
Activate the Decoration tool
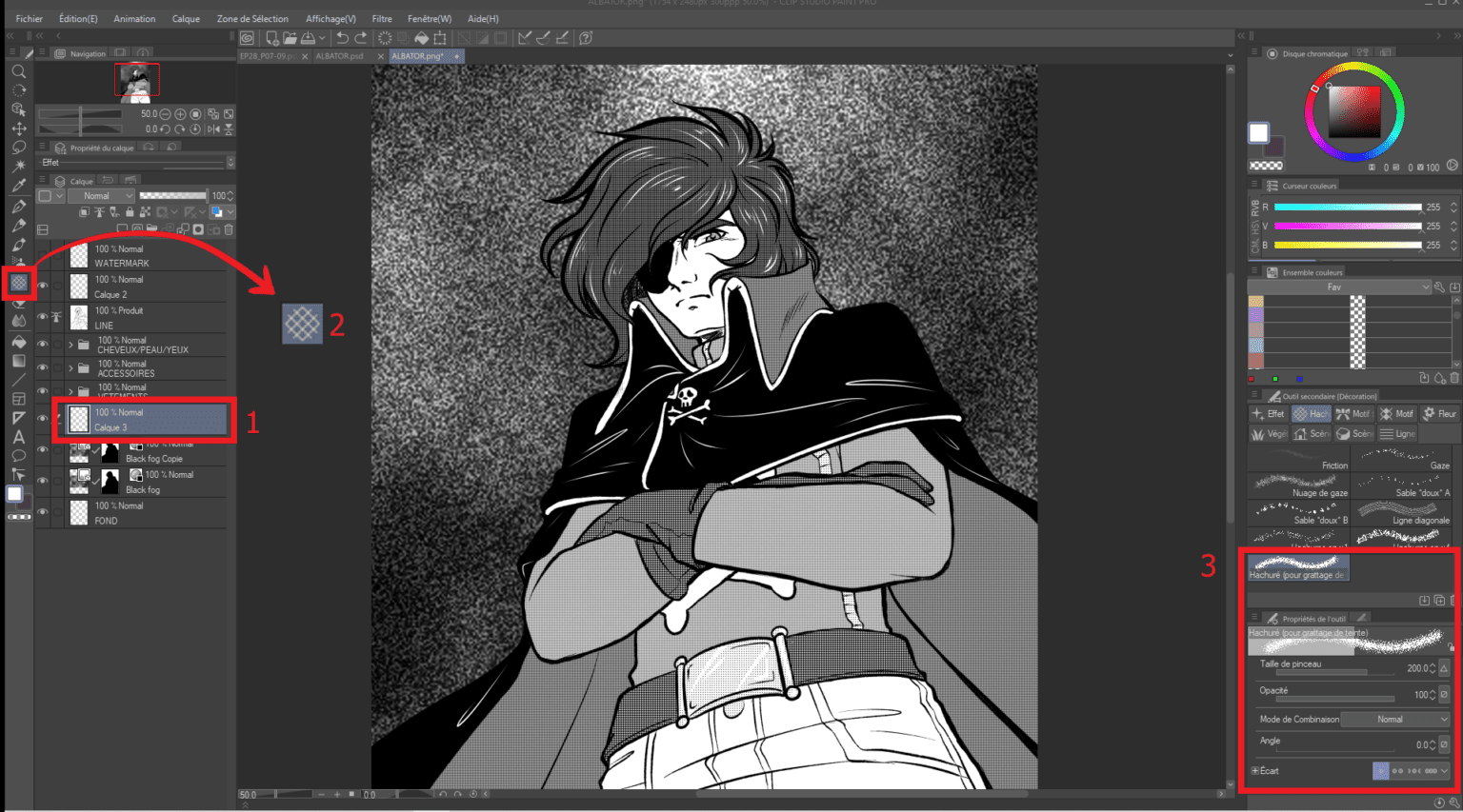click(18, 283)
